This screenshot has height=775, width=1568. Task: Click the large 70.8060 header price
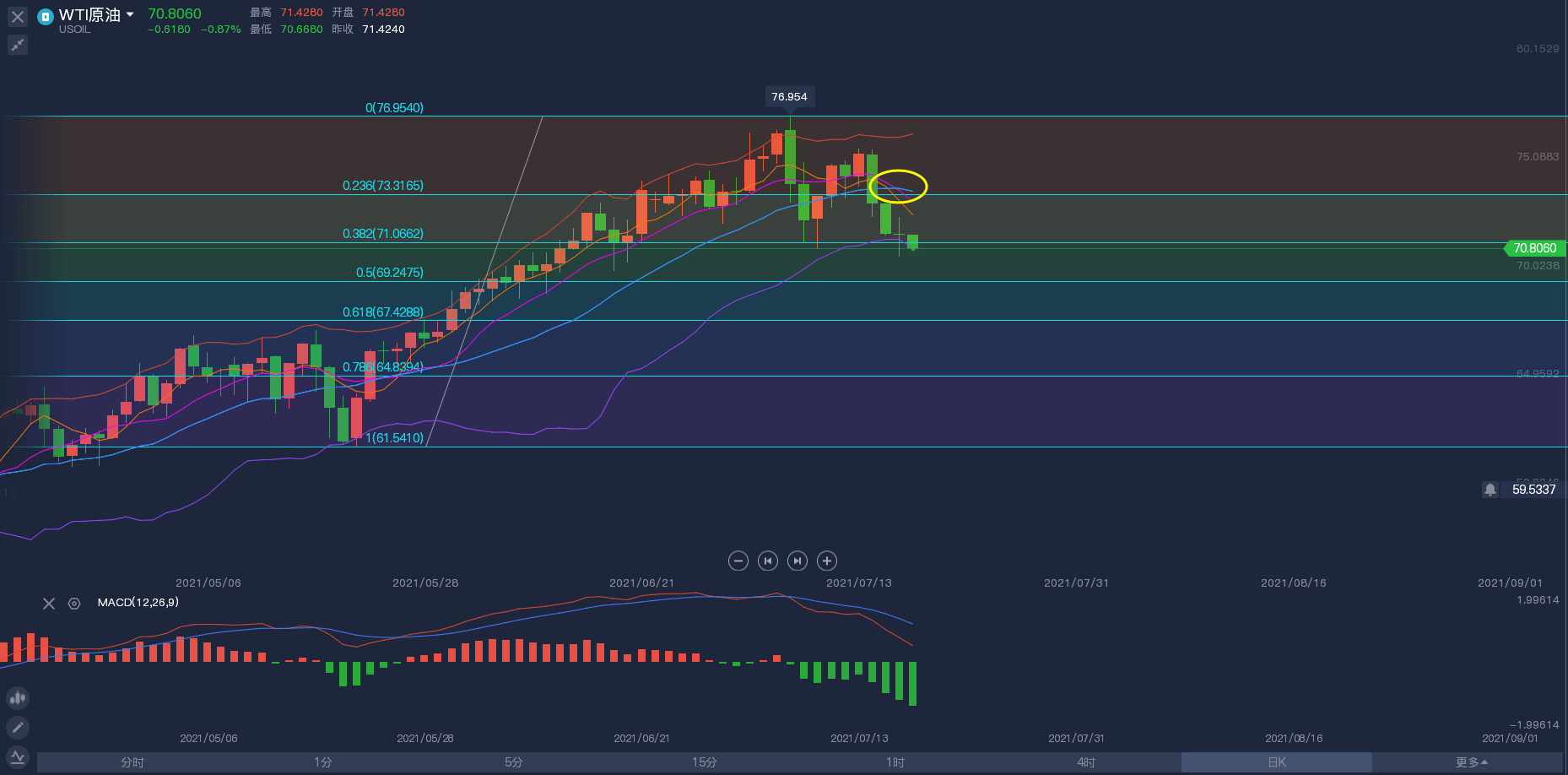175,14
